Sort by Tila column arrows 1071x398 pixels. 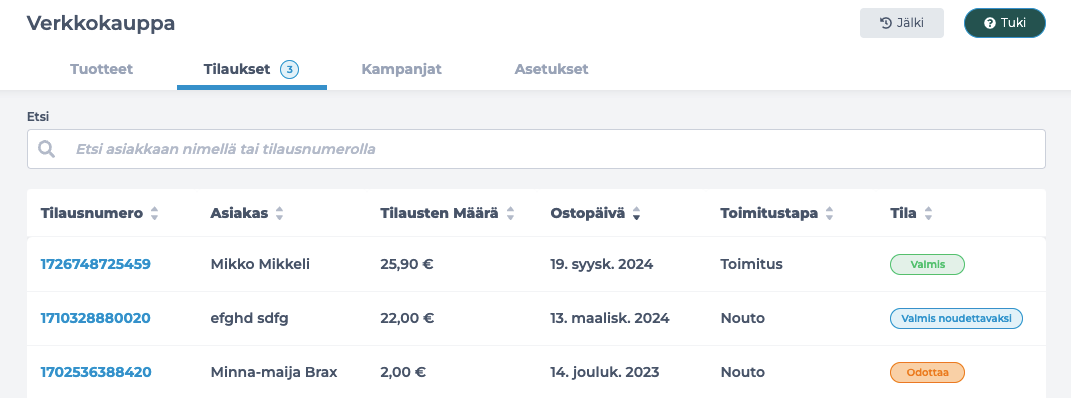pos(928,214)
